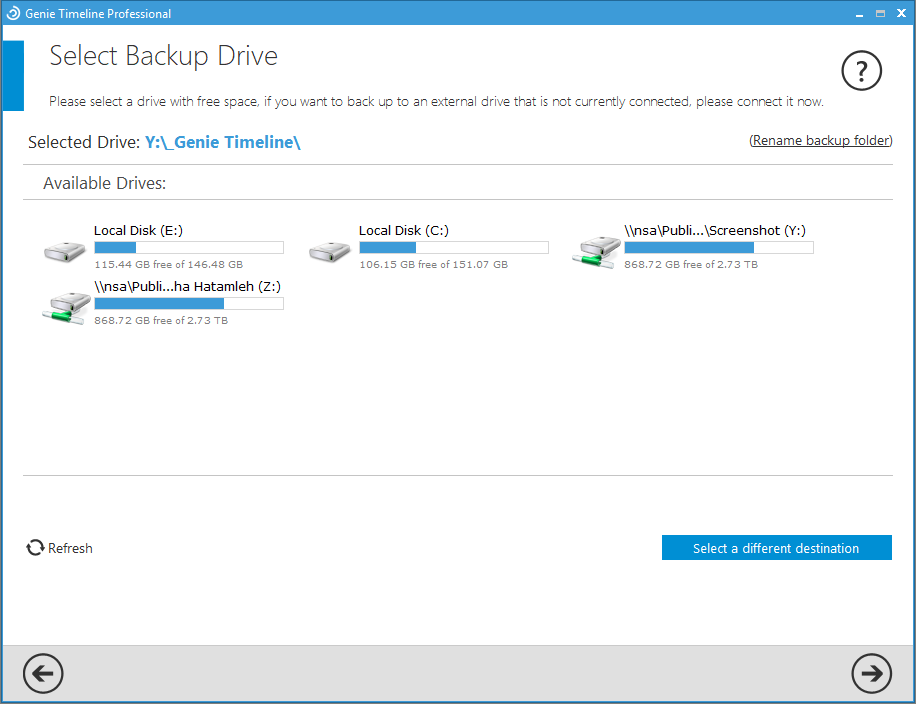Open help using the question mark icon
The height and width of the screenshot is (704, 916).
click(x=861, y=71)
